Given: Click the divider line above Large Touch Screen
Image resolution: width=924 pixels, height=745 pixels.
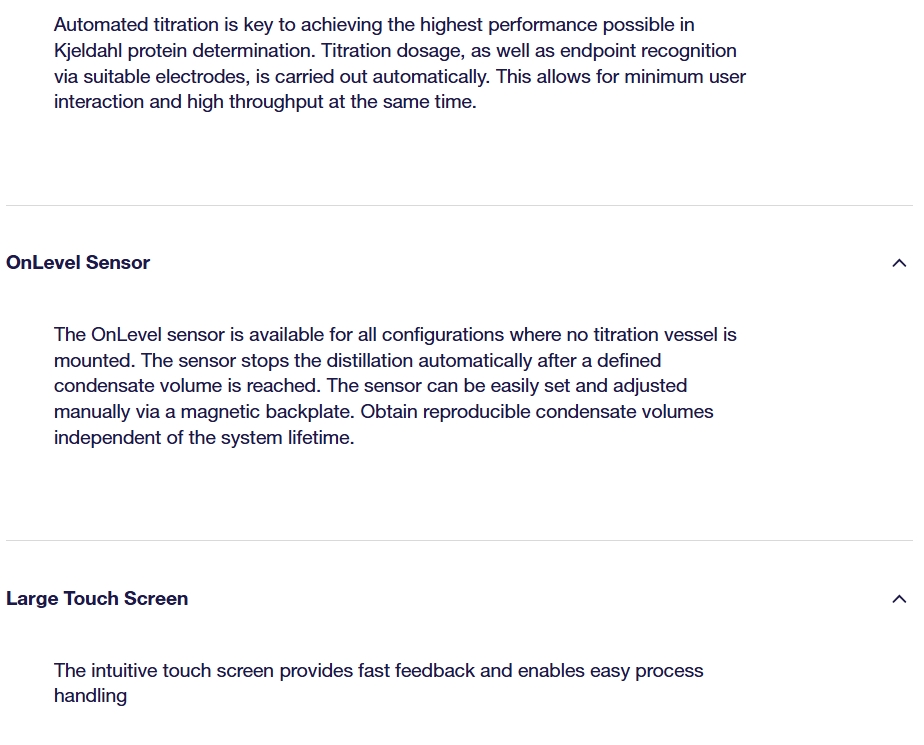Looking at the screenshot, I should click(459, 541).
